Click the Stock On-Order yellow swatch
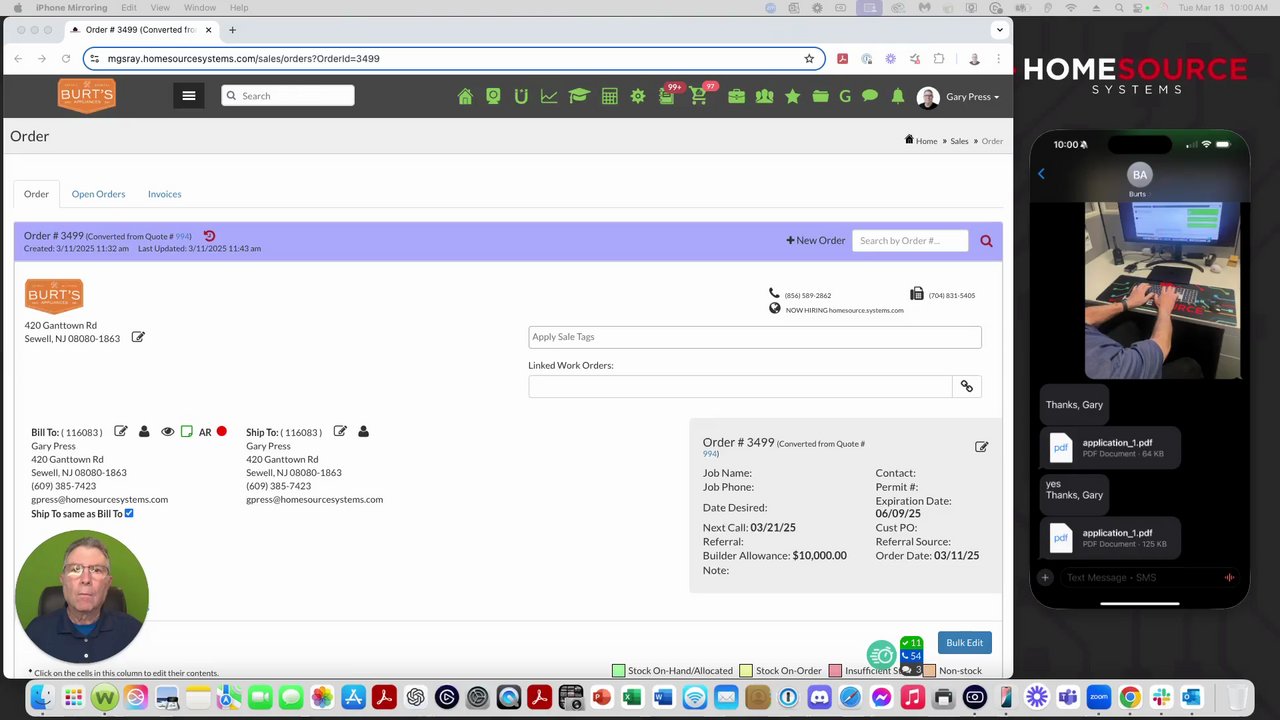The width and height of the screenshot is (1280, 720). [x=746, y=671]
